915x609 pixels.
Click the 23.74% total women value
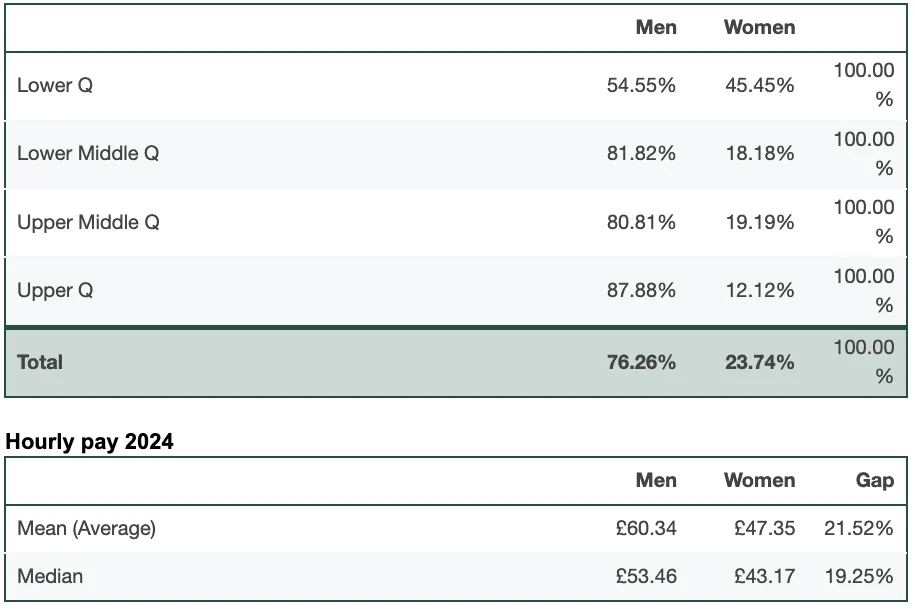(759, 362)
